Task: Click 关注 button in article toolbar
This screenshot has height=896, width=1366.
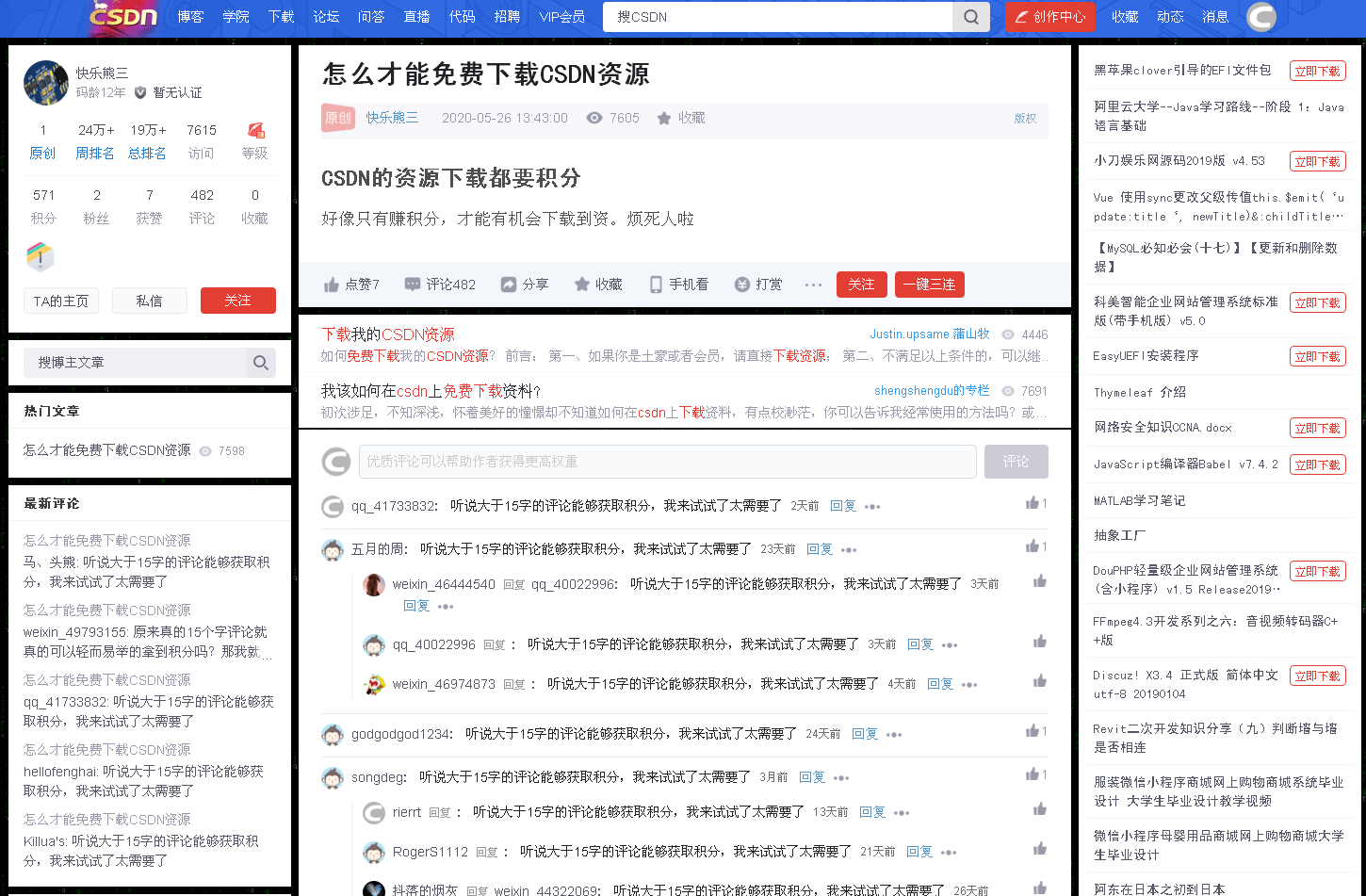Action: [x=861, y=285]
